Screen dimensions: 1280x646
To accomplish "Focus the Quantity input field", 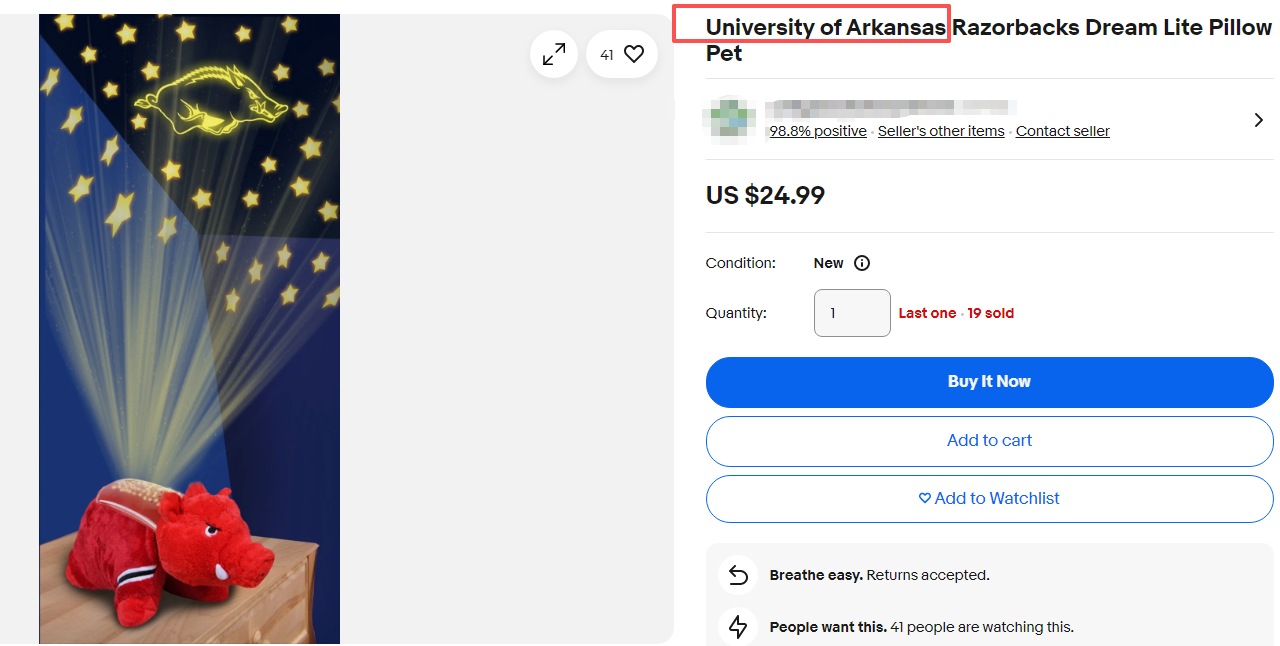I will 852,313.
